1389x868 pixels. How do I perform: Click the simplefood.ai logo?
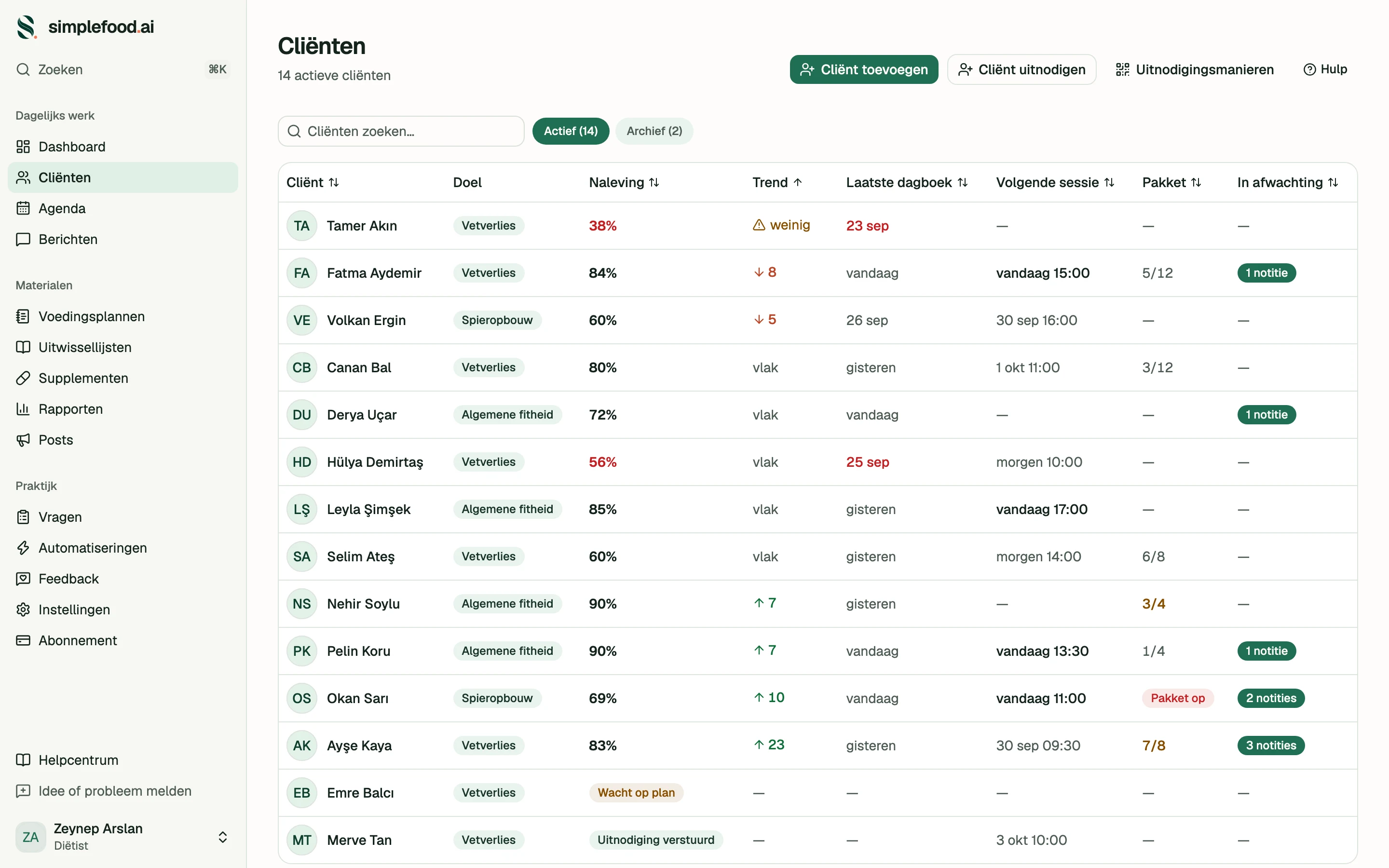click(x=85, y=27)
